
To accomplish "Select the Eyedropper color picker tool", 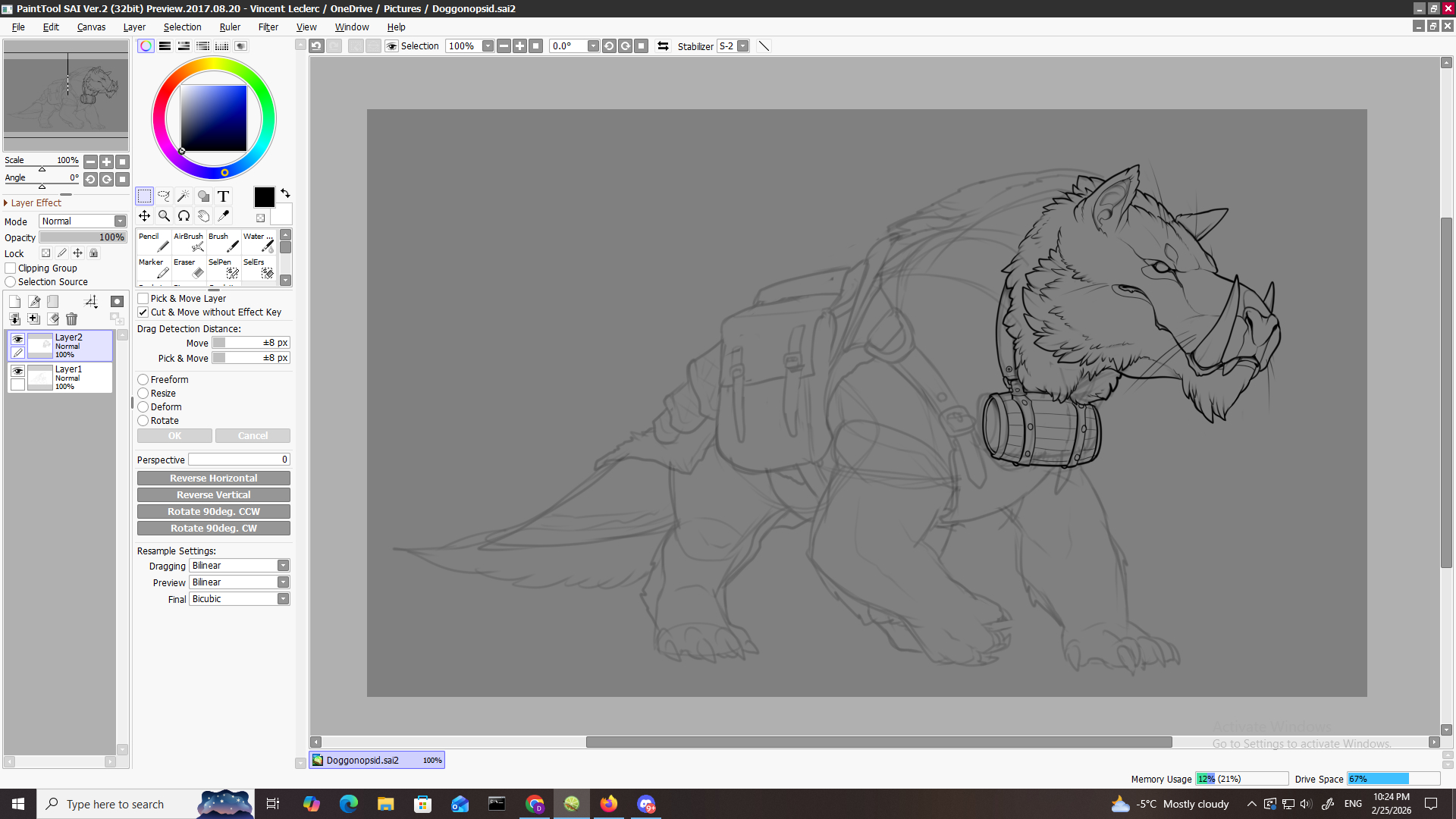I will pyautogui.click(x=223, y=216).
